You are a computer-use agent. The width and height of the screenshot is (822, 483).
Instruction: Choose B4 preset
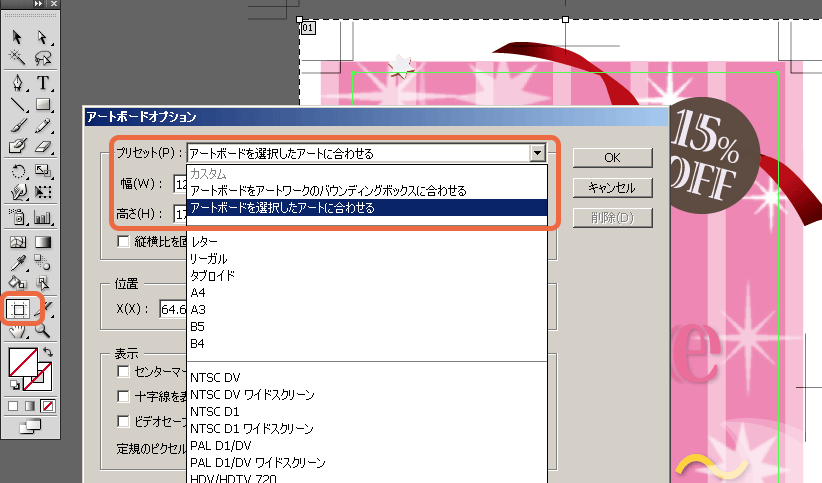pyautogui.click(x=367, y=344)
